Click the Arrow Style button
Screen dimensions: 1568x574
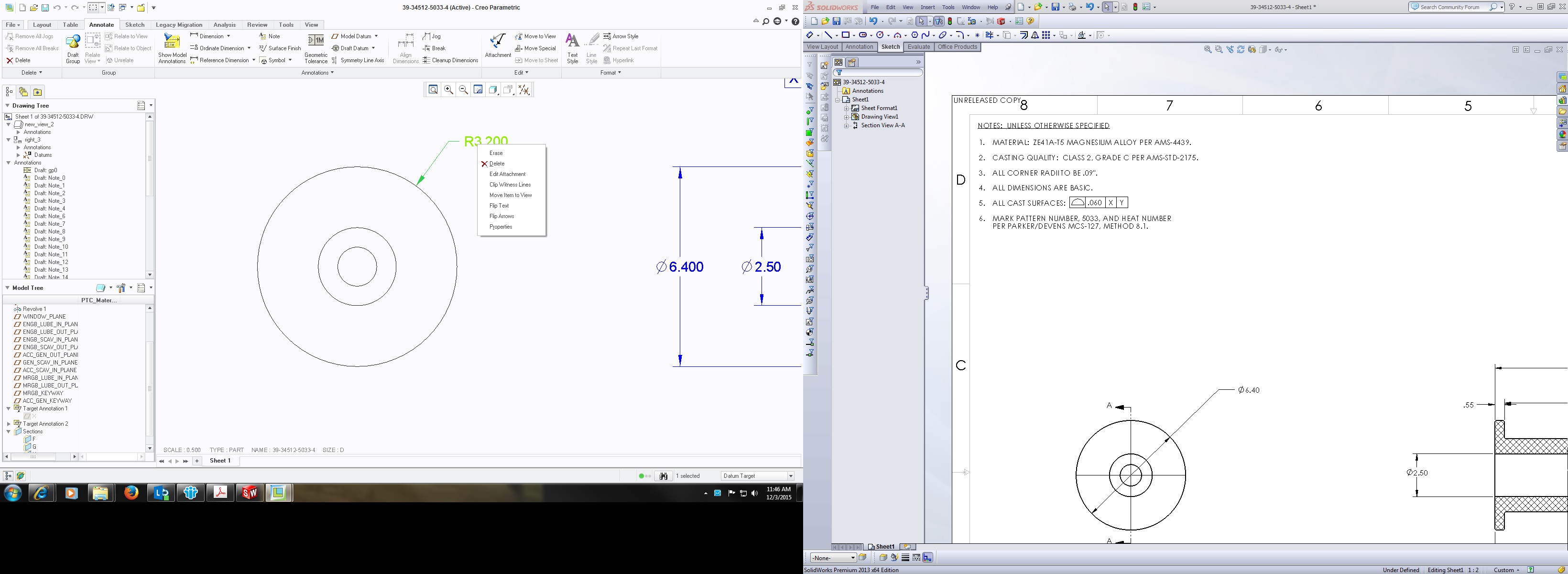tap(621, 36)
